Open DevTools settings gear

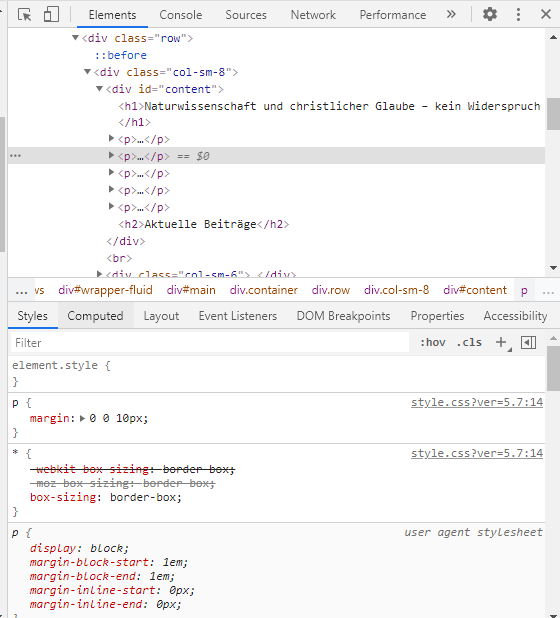pos(490,15)
